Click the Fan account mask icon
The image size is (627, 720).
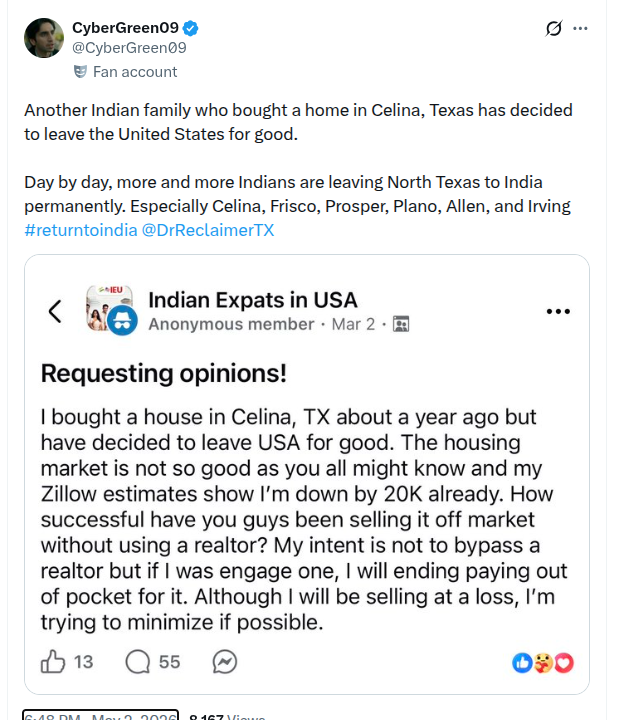click(x=80, y=72)
